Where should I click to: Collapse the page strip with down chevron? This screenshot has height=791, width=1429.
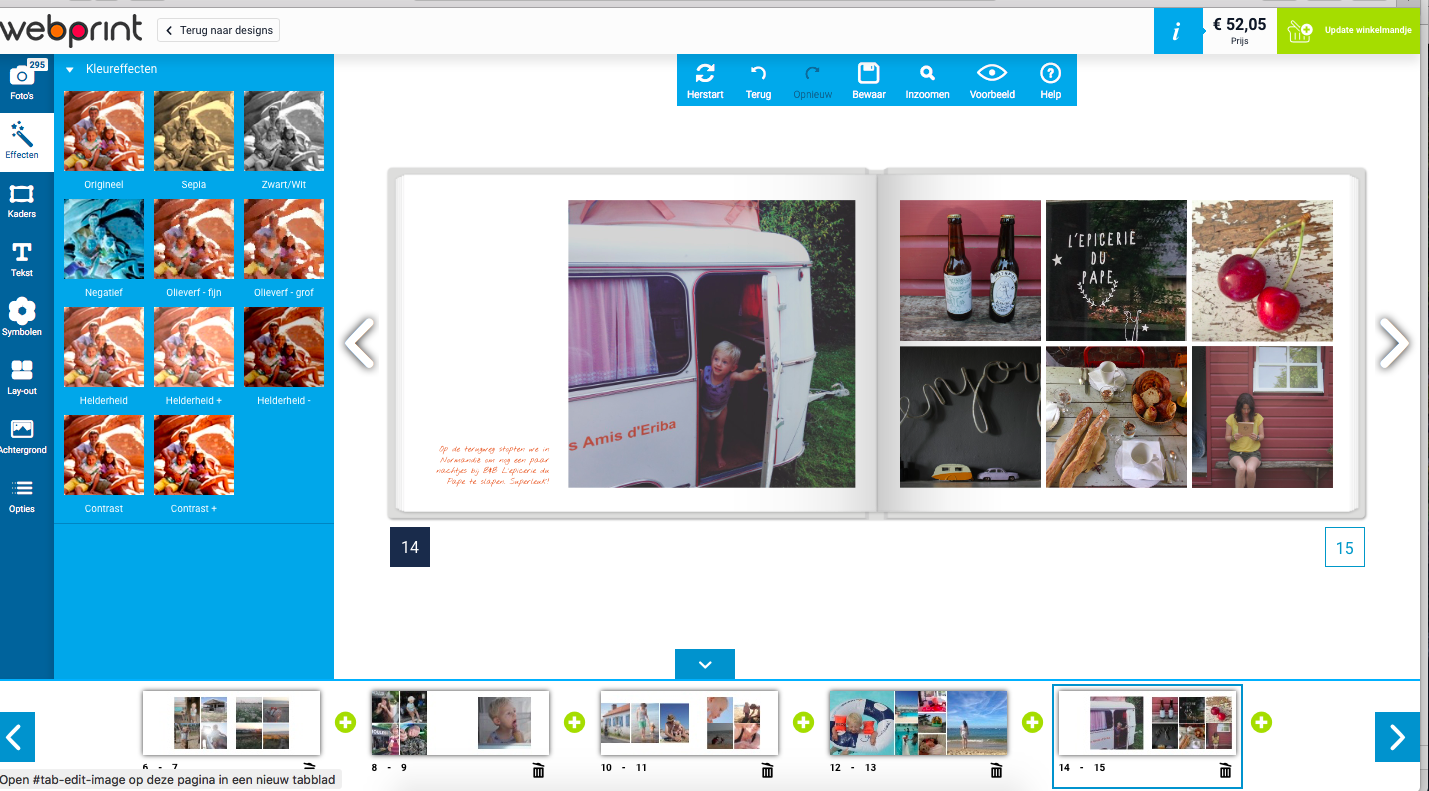coord(705,664)
